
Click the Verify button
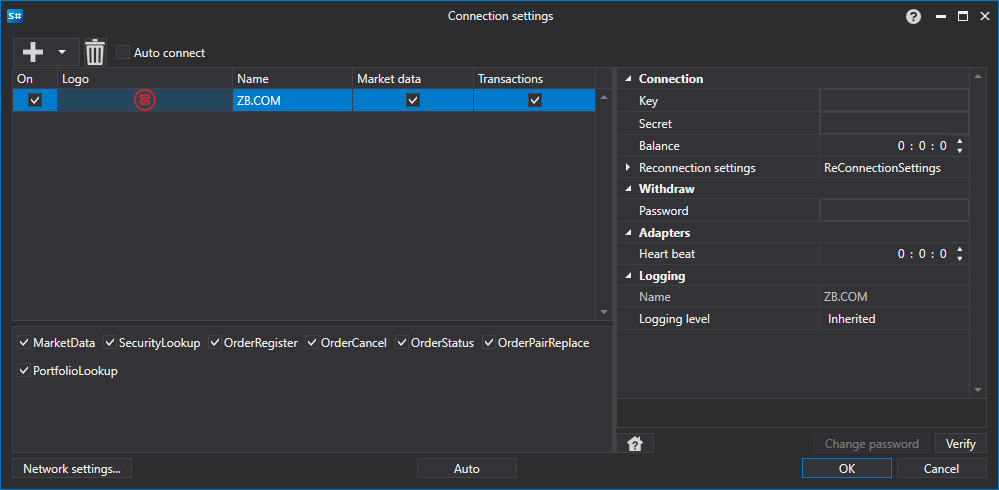pos(961,443)
